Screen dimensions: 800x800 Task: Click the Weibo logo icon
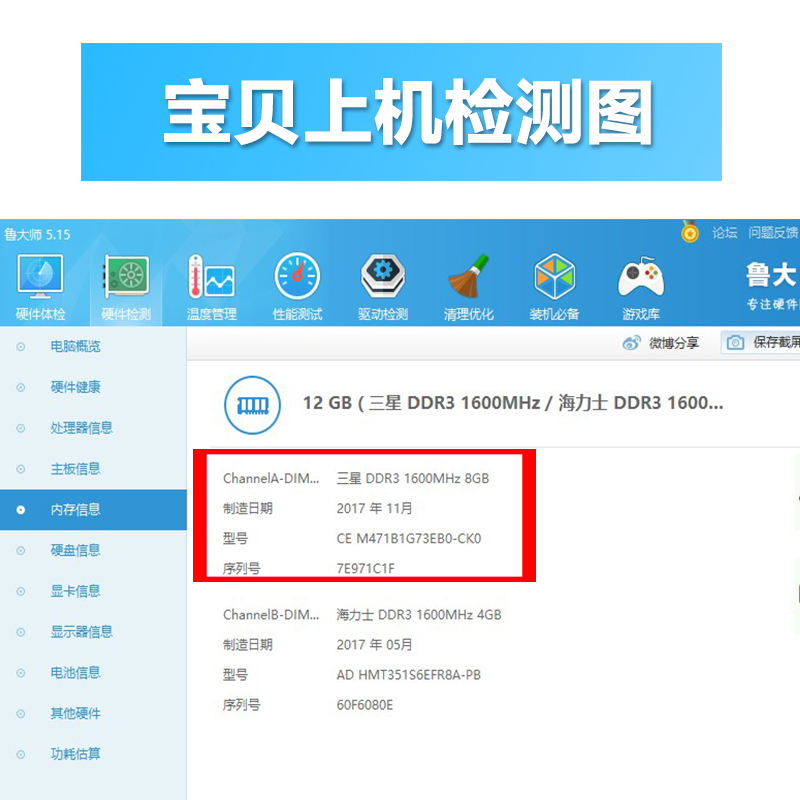(631, 343)
